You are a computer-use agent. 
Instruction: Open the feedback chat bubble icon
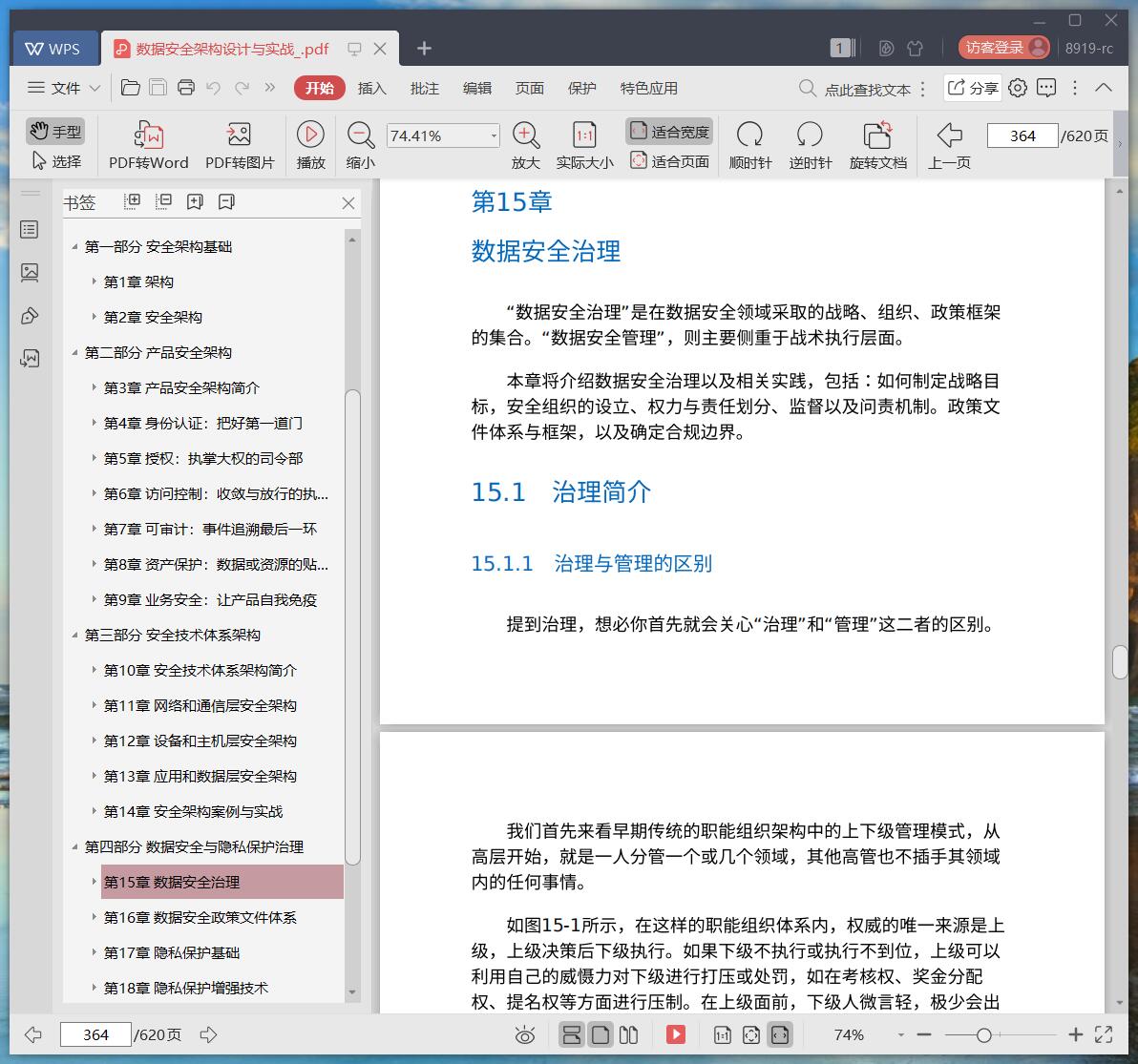tap(1046, 88)
